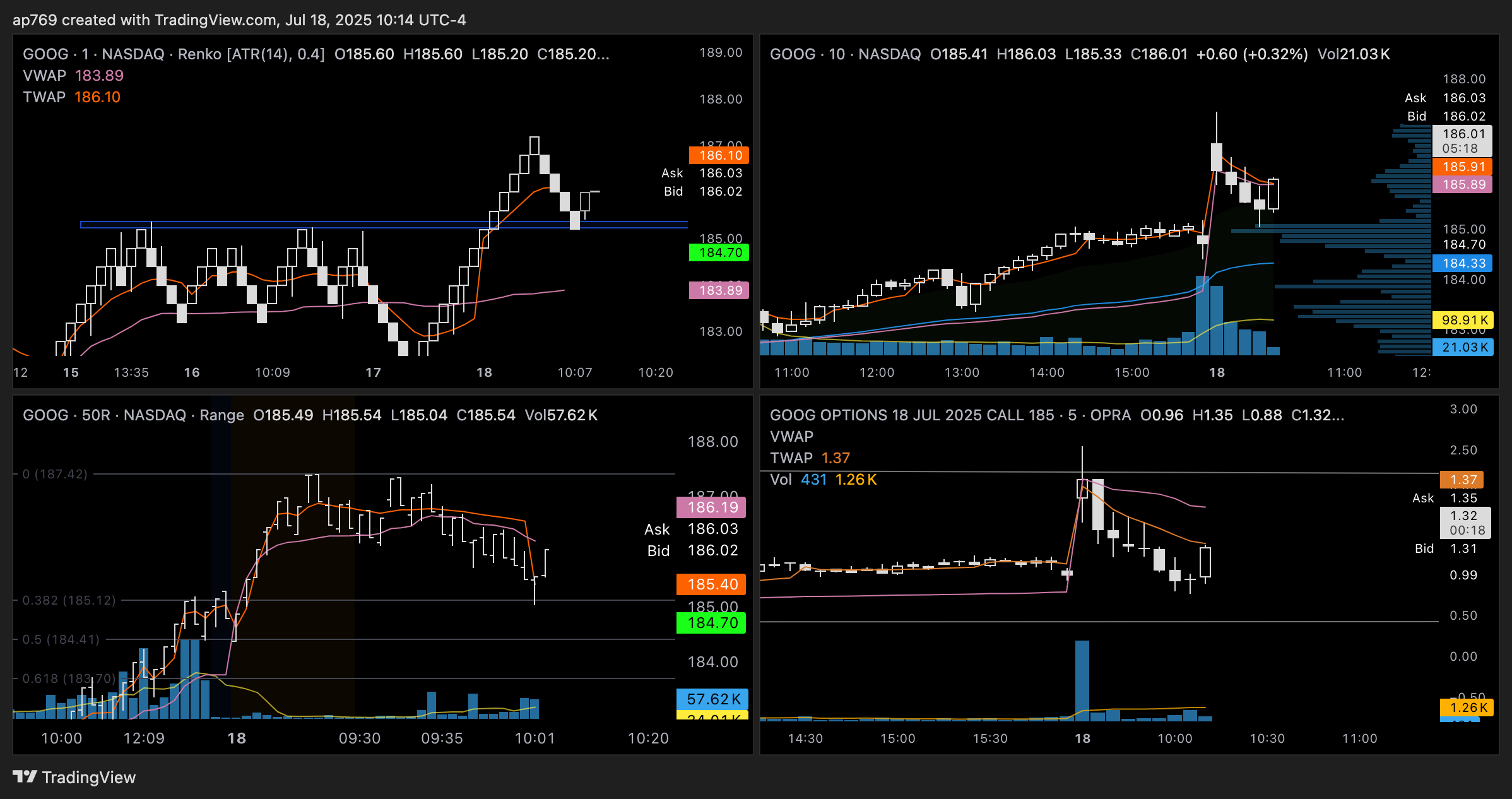Click the 14:30 time label on options chart axis
Screen dimensions: 1512x799
coord(805,738)
